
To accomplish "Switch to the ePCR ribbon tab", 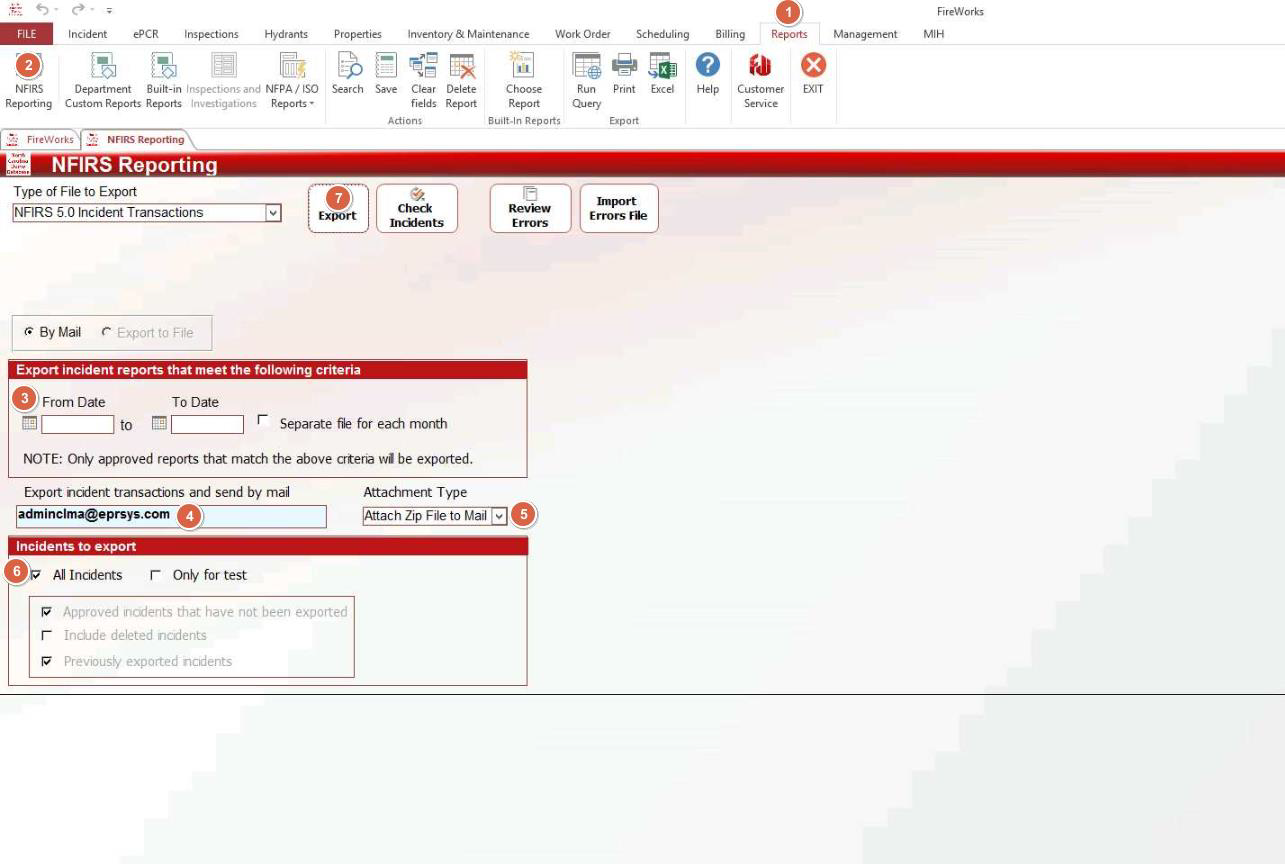I will (x=146, y=34).
